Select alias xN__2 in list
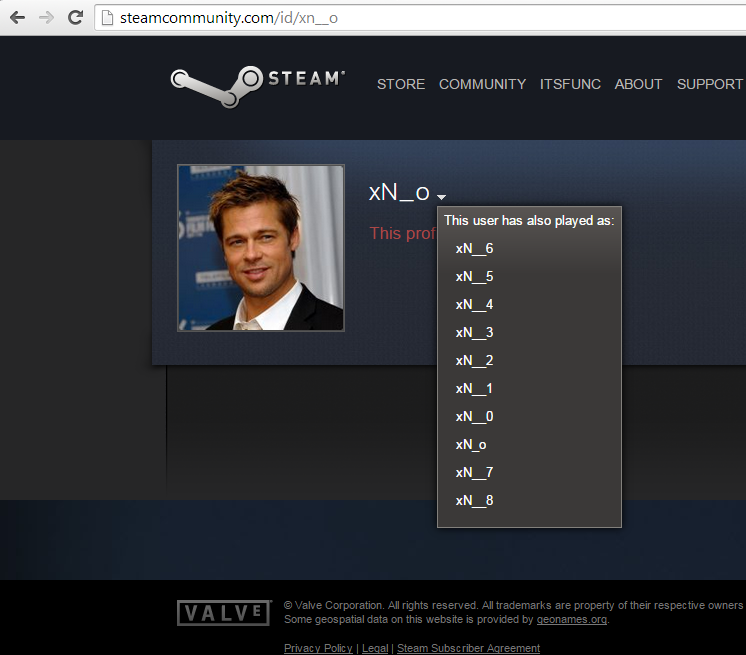Screen dimensions: 746x655 [x=474, y=361]
